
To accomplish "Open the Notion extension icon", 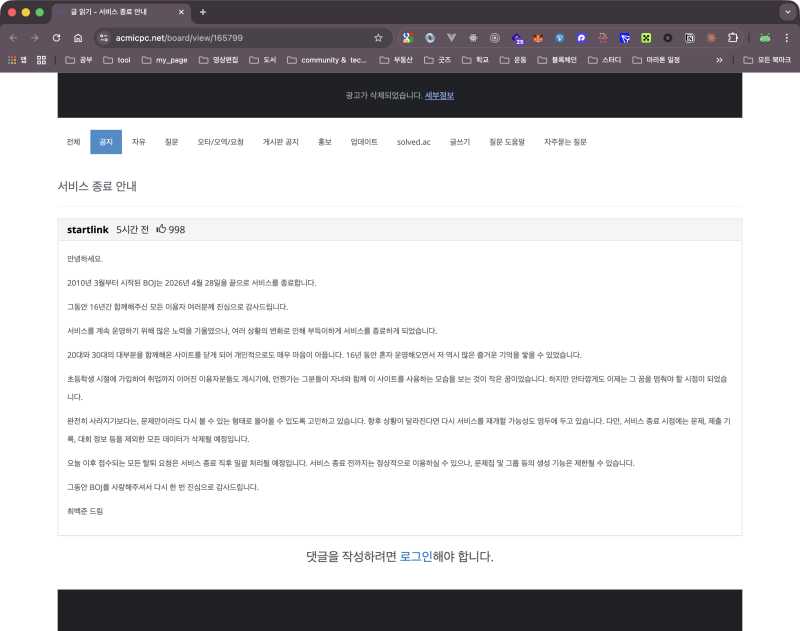I will (x=688, y=39).
